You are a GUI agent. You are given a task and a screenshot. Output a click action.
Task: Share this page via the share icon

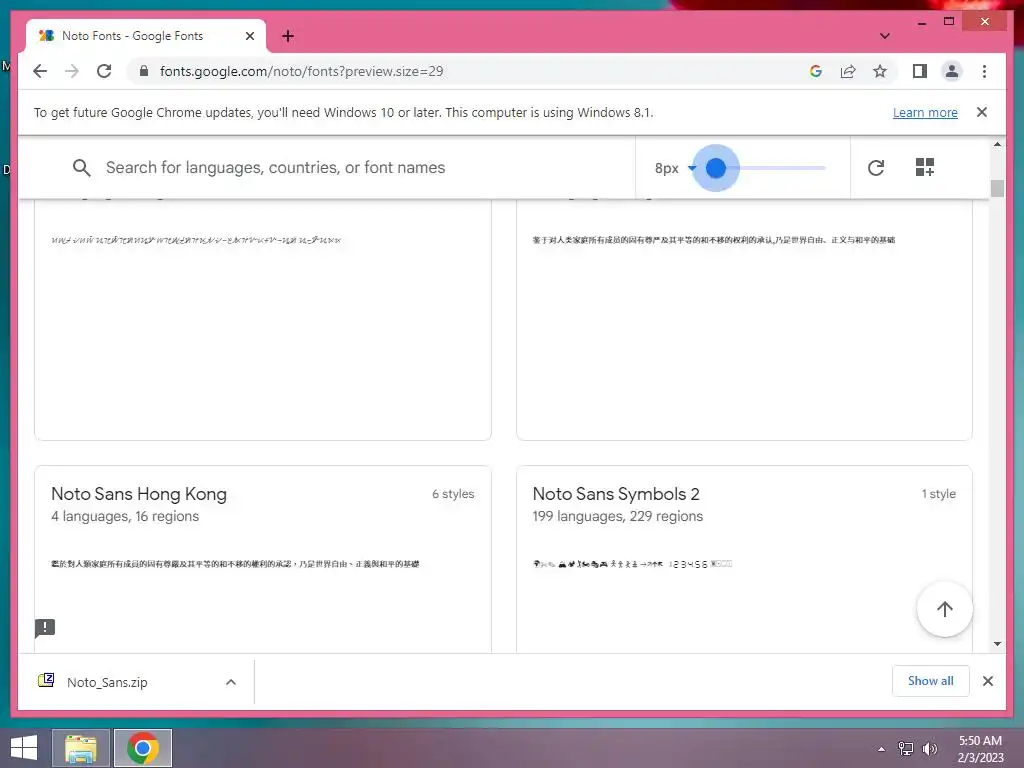(x=848, y=71)
